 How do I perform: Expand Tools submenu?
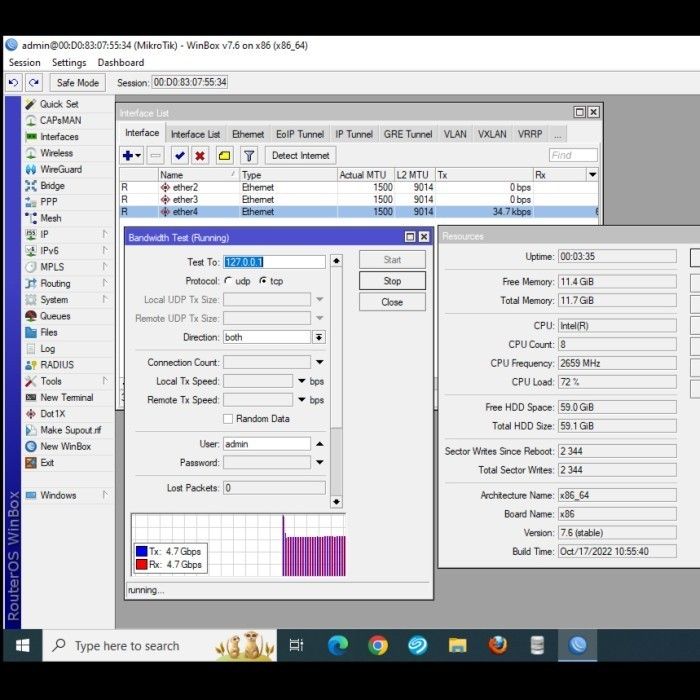(x=105, y=381)
